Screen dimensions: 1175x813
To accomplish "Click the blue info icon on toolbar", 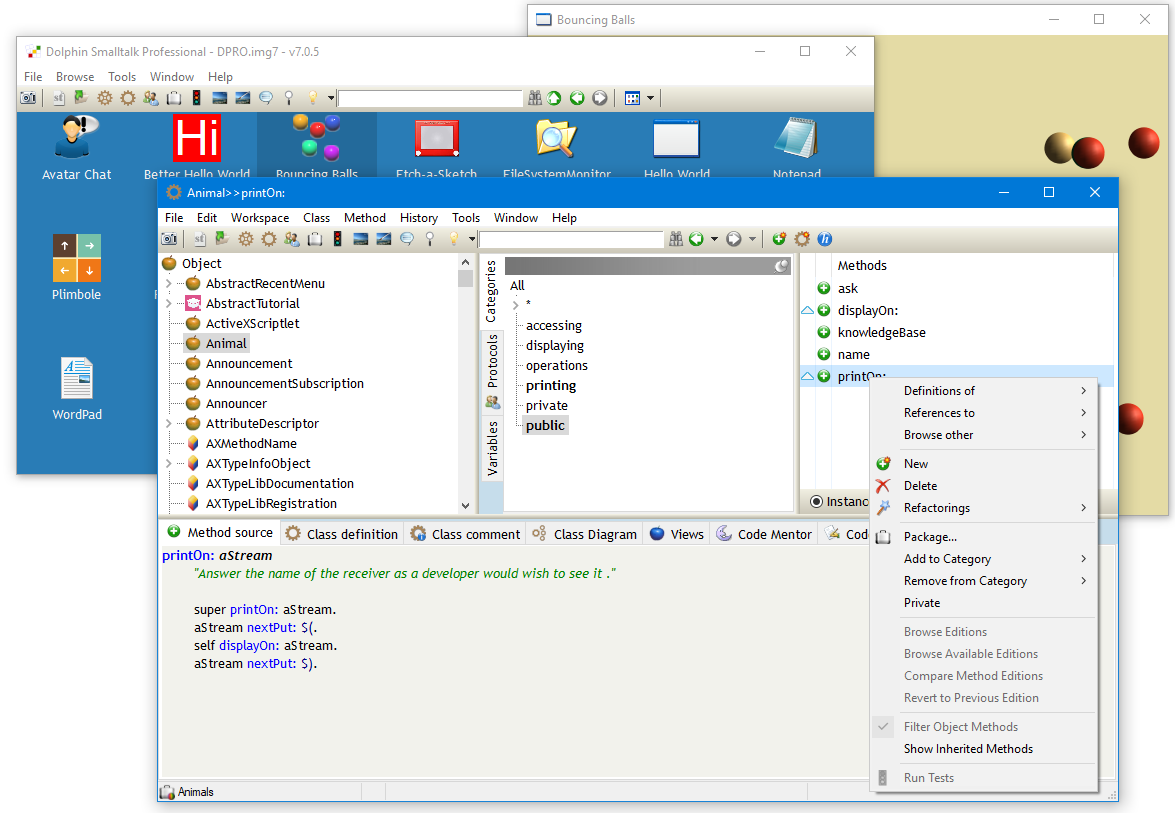I will [823, 238].
